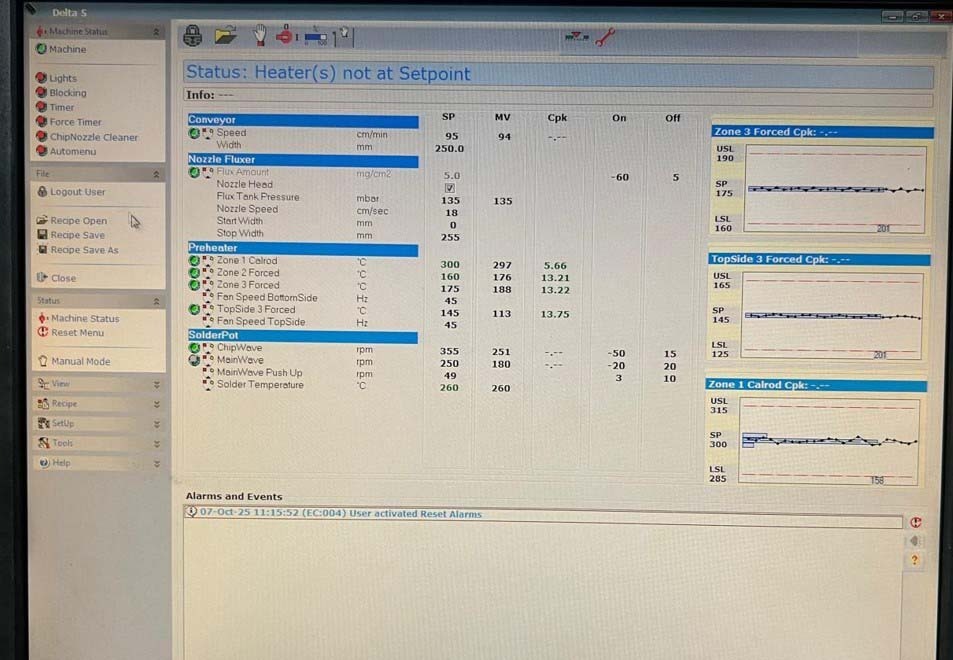Screen dimensions: 953x660
Task: Click the green status icon next to ChipWave
Action: coord(194,348)
